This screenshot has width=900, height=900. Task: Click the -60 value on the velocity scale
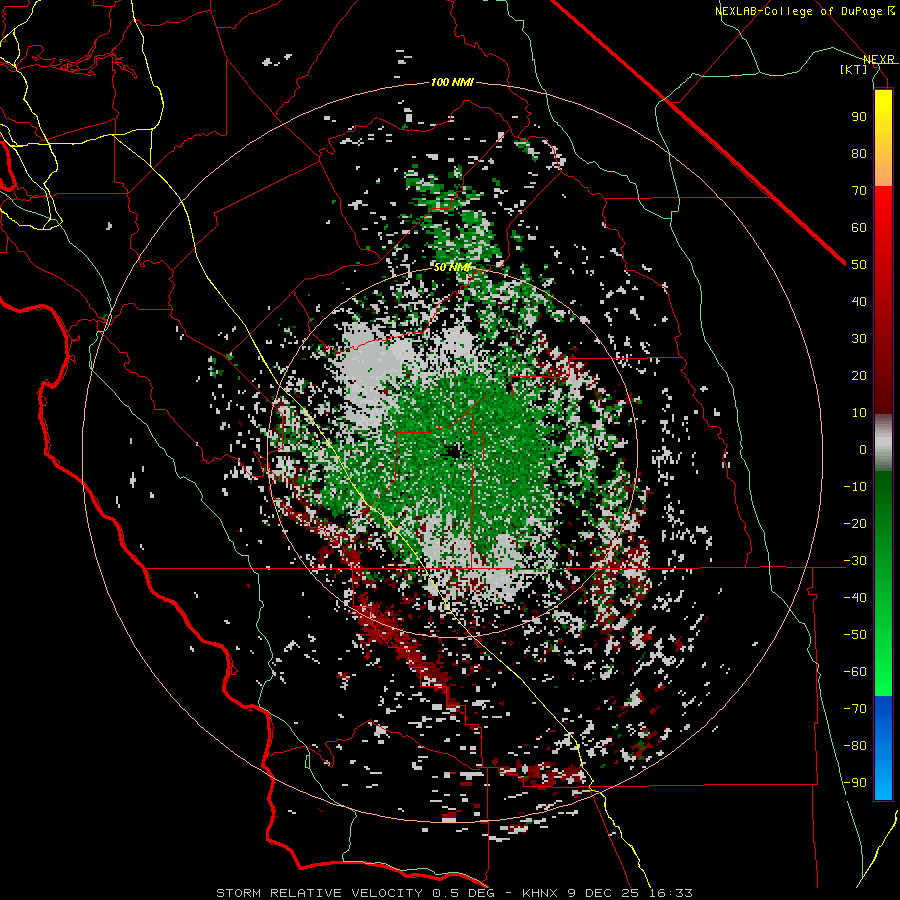(x=855, y=672)
